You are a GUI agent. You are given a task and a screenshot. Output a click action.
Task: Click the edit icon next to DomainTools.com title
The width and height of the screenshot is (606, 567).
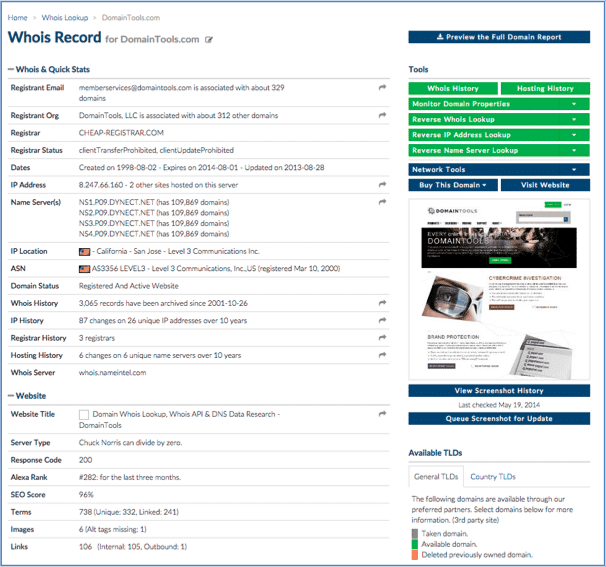point(209,39)
